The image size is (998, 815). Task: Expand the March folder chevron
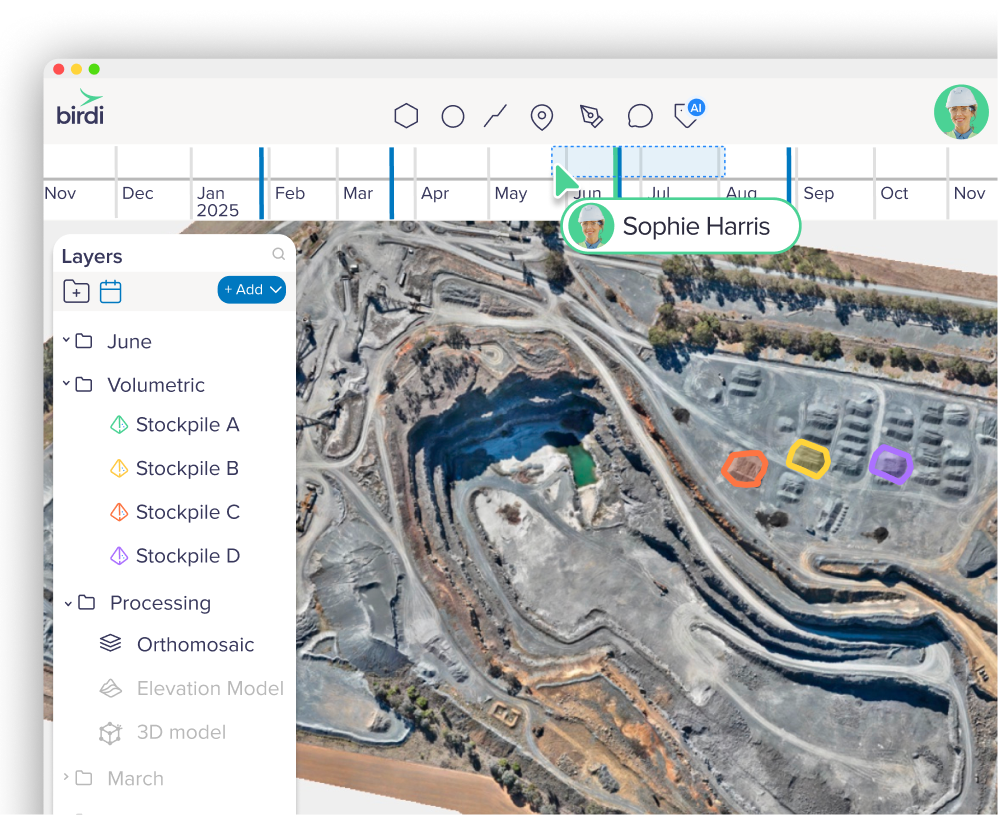point(66,777)
